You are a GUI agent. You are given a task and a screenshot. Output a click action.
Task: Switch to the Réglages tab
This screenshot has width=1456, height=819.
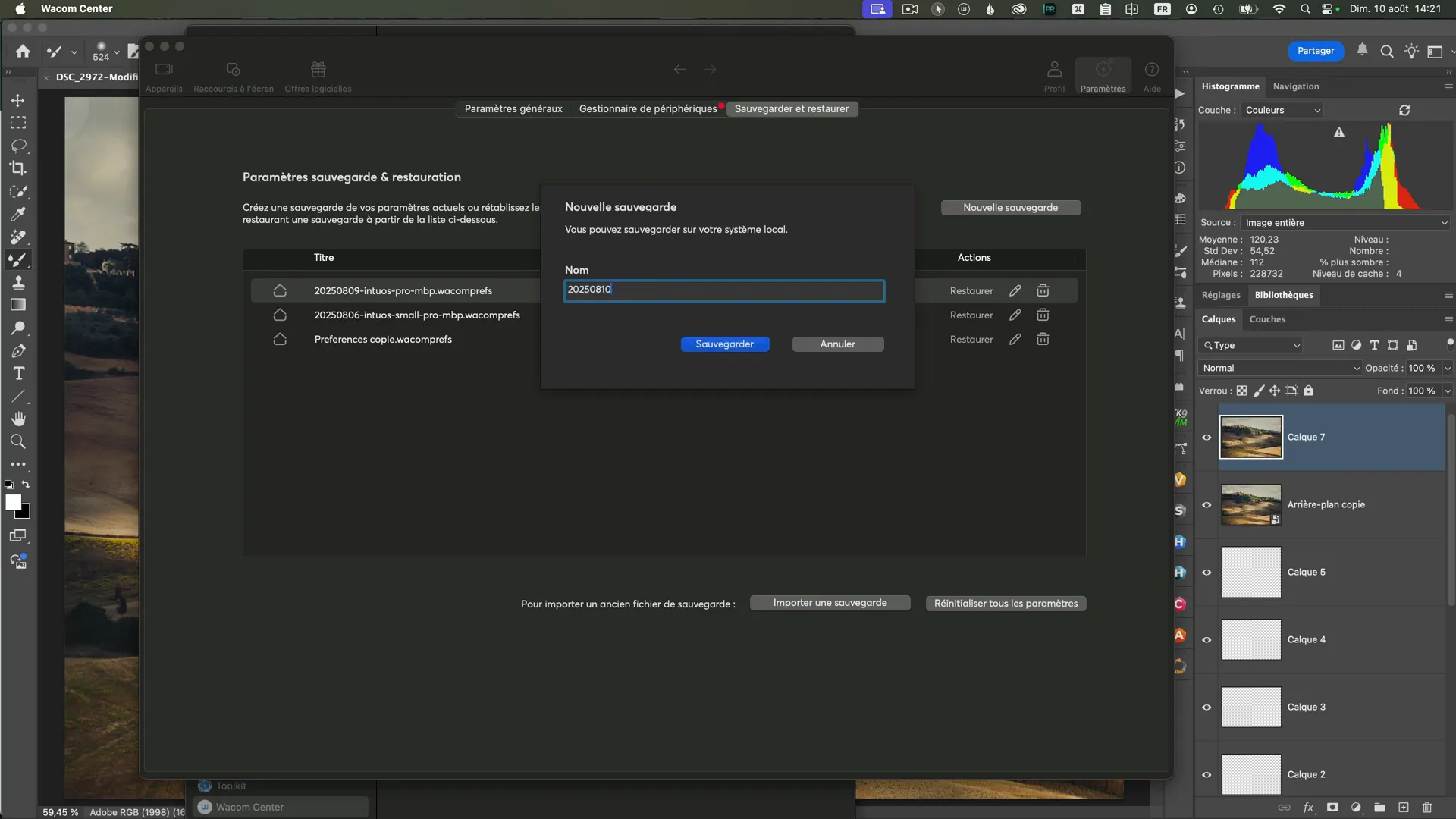pyautogui.click(x=1221, y=295)
